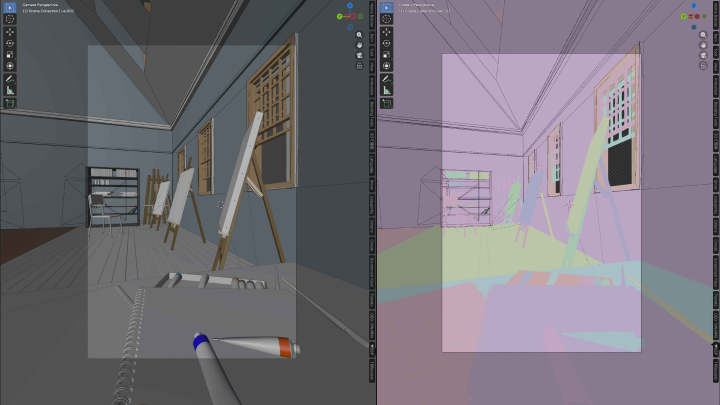Image resolution: width=720 pixels, height=405 pixels.
Task: Select the Move tool in right viewport
Action: point(386,32)
